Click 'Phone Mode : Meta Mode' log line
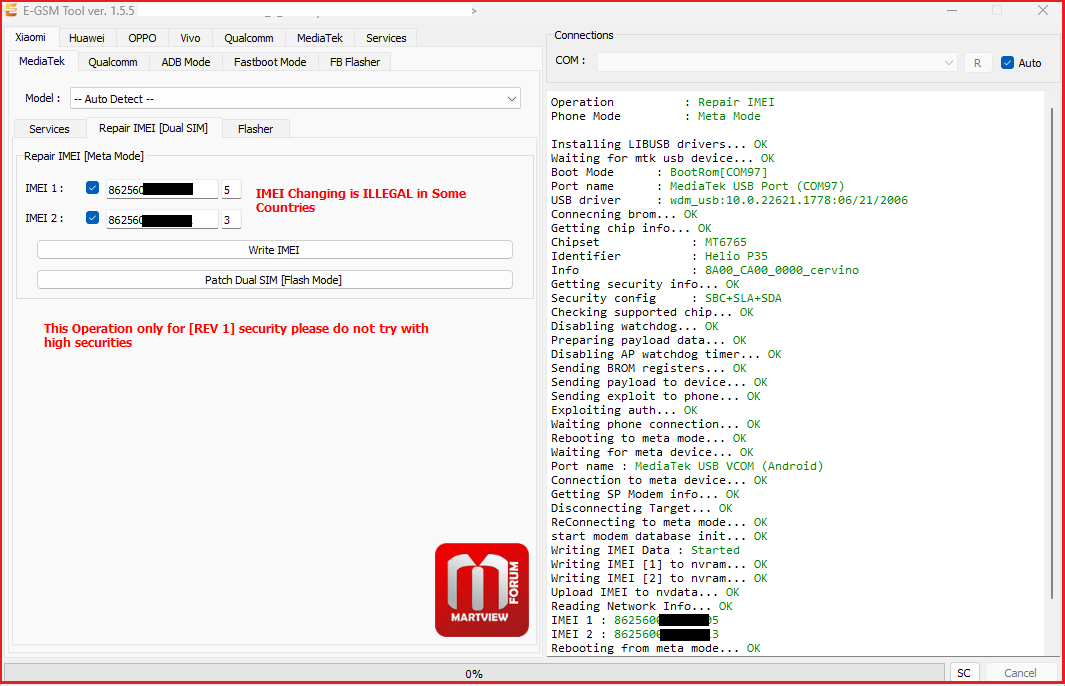The width and height of the screenshot is (1065, 686). point(655,116)
